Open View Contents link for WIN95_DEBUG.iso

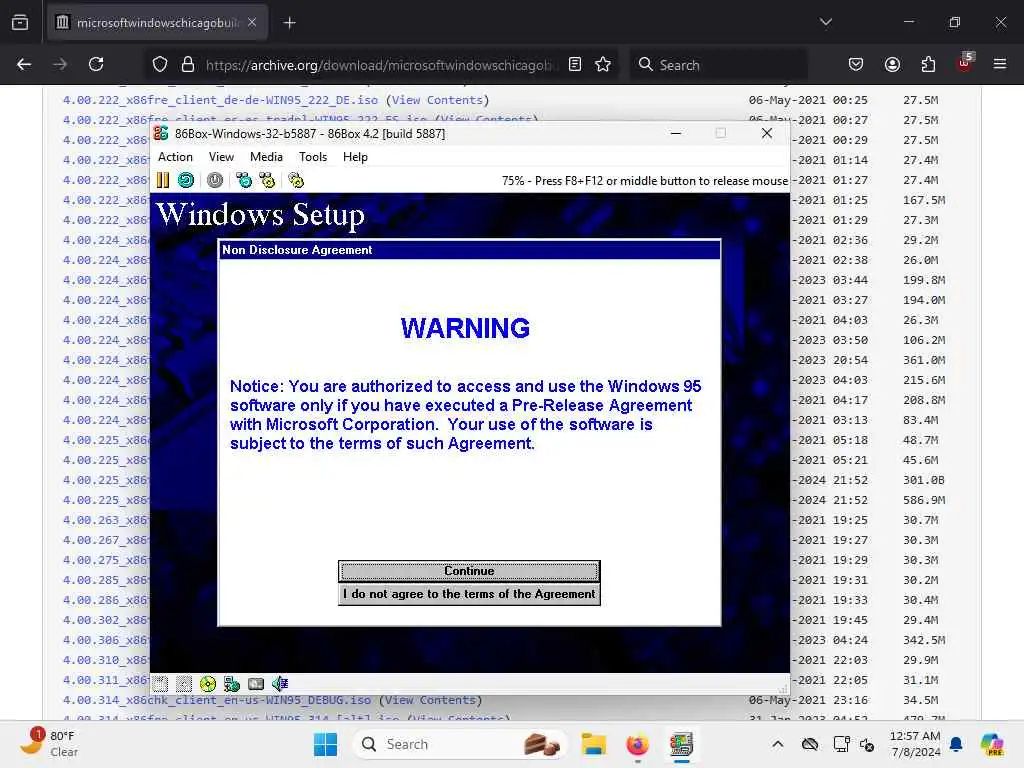[430, 700]
